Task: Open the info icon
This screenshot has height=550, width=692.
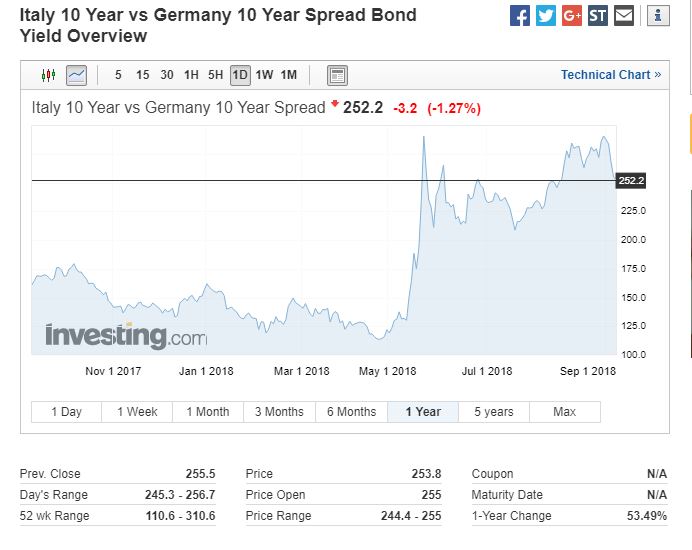Action: [x=658, y=16]
